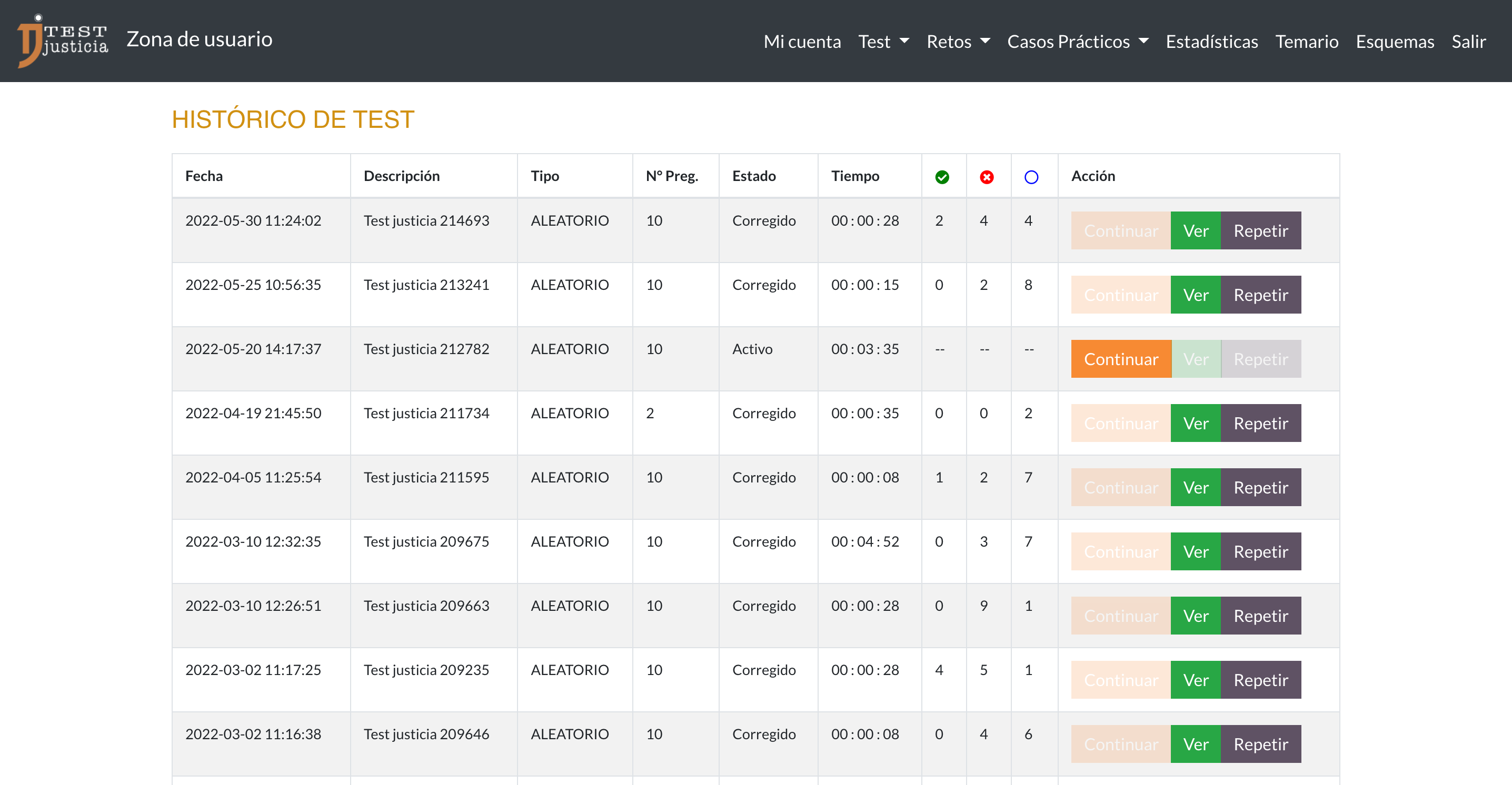The height and width of the screenshot is (785, 1512).
Task: Click time value 00 : 04 : 52
Action: pyautogui.click(x=864, y=541)
